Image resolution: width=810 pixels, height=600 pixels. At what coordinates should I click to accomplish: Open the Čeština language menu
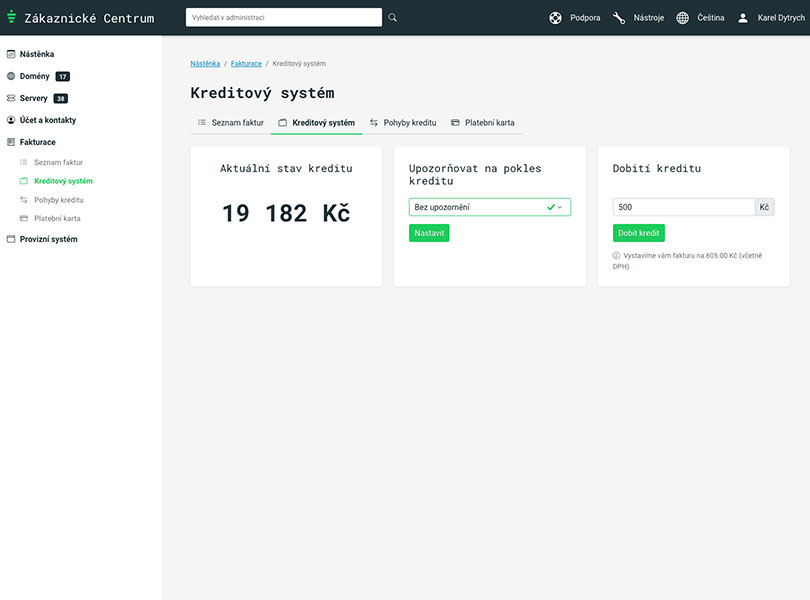point(710,18)
